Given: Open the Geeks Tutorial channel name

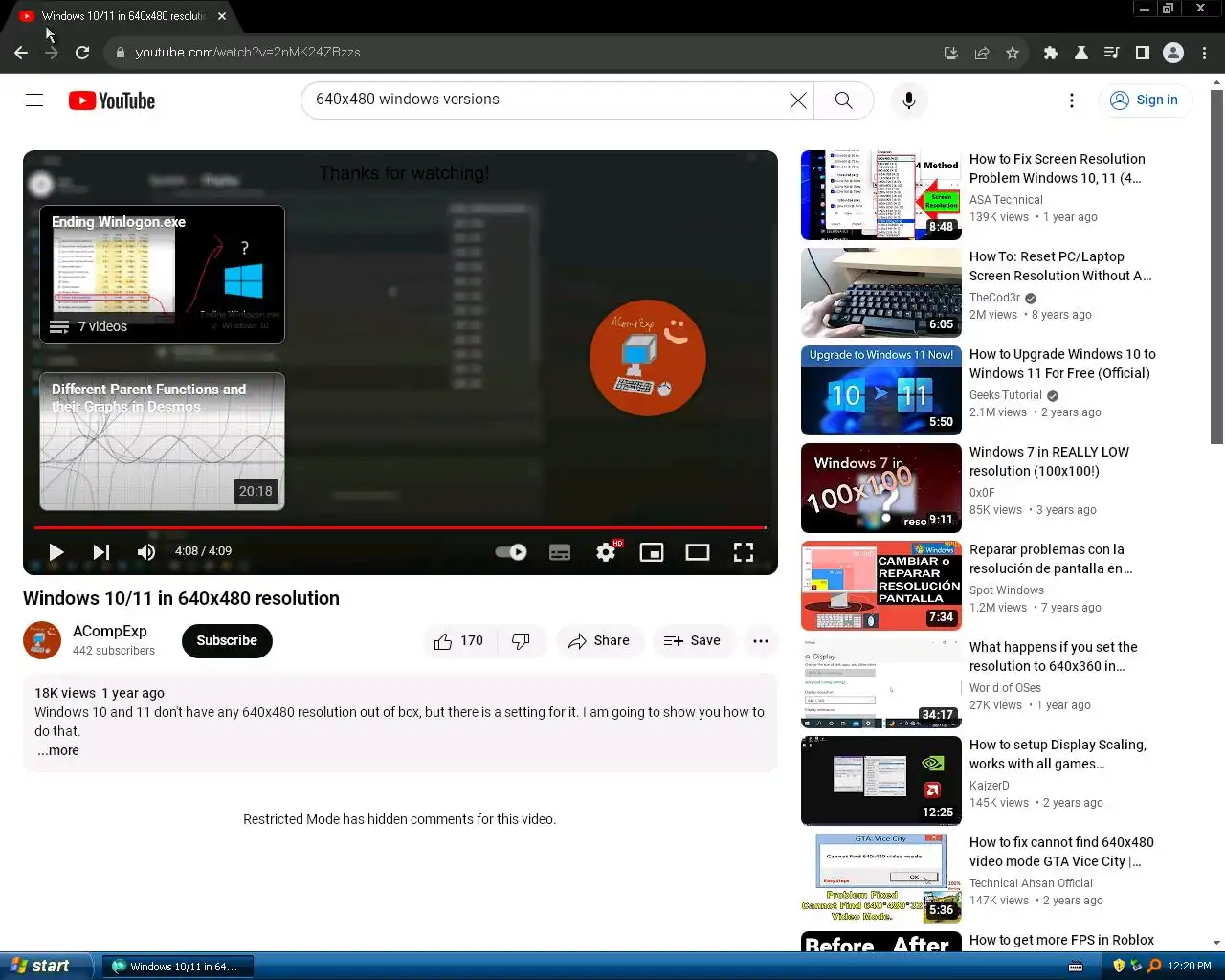Looking at the screenshot, I should 1006,395.
